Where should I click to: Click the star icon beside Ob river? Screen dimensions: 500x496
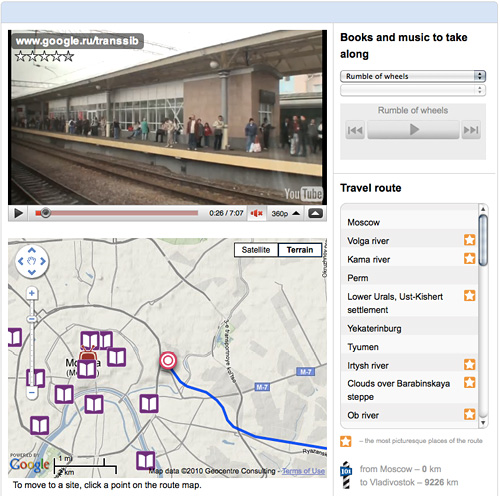pos(470,414)
